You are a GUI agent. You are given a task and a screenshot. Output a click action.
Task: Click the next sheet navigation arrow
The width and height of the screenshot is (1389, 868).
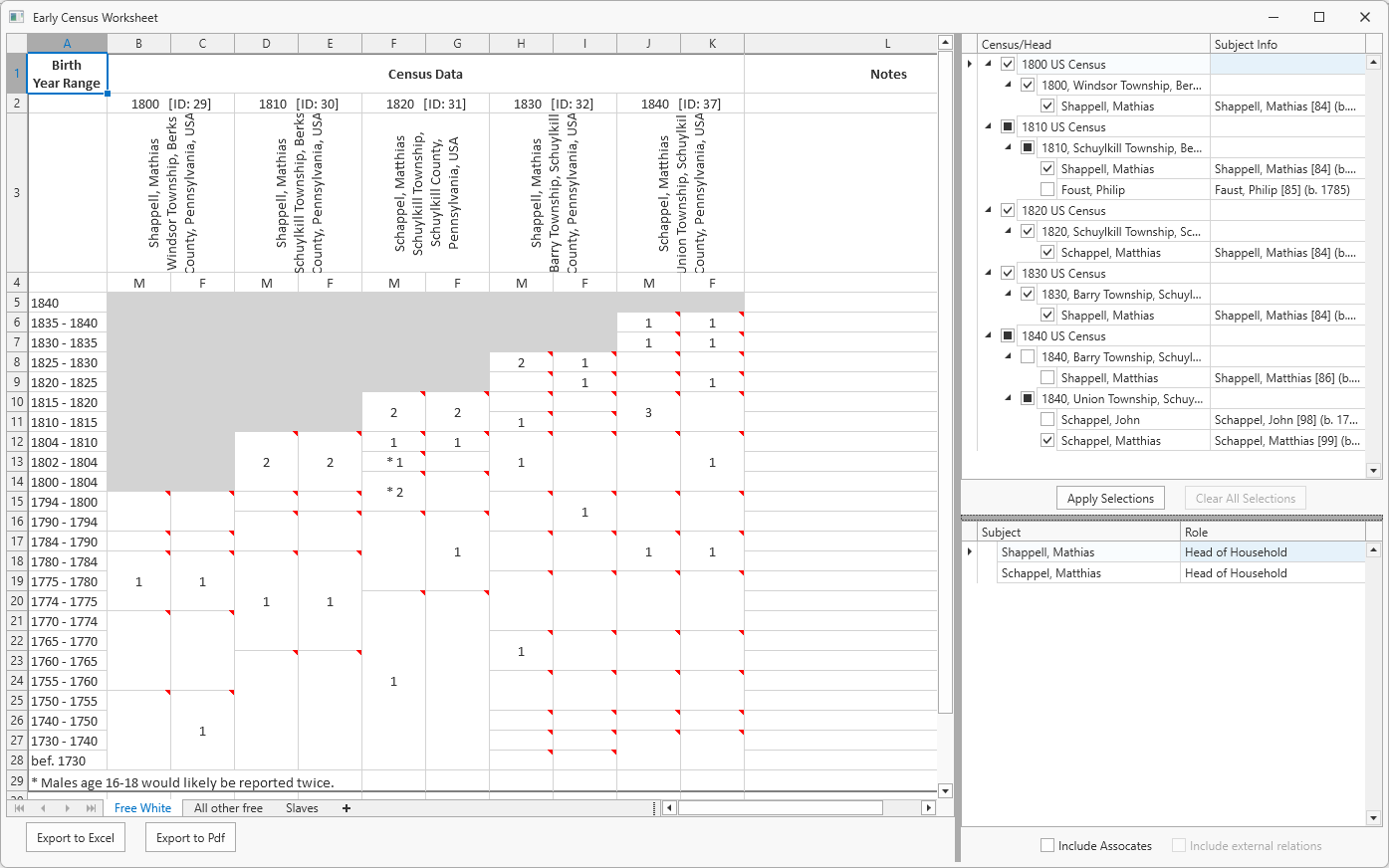click(68, 808)
